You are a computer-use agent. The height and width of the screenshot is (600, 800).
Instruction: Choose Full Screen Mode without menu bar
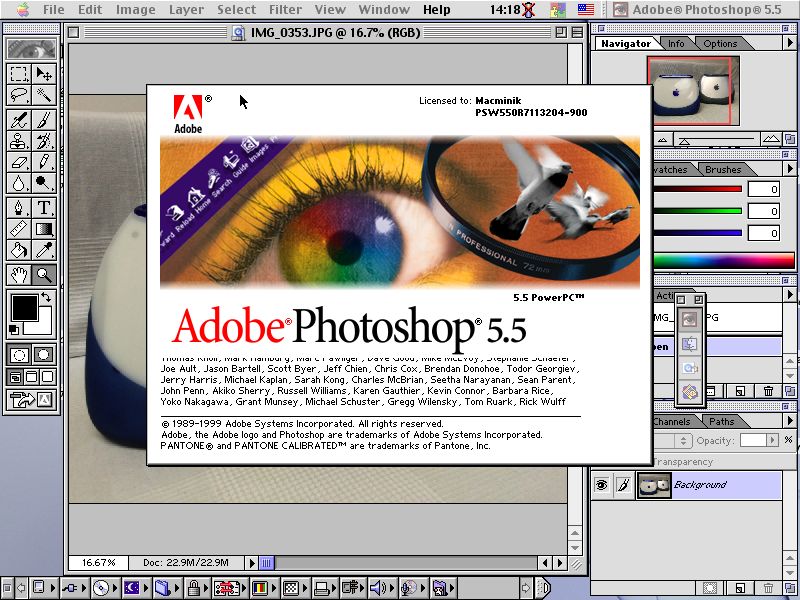coord(48,377)
